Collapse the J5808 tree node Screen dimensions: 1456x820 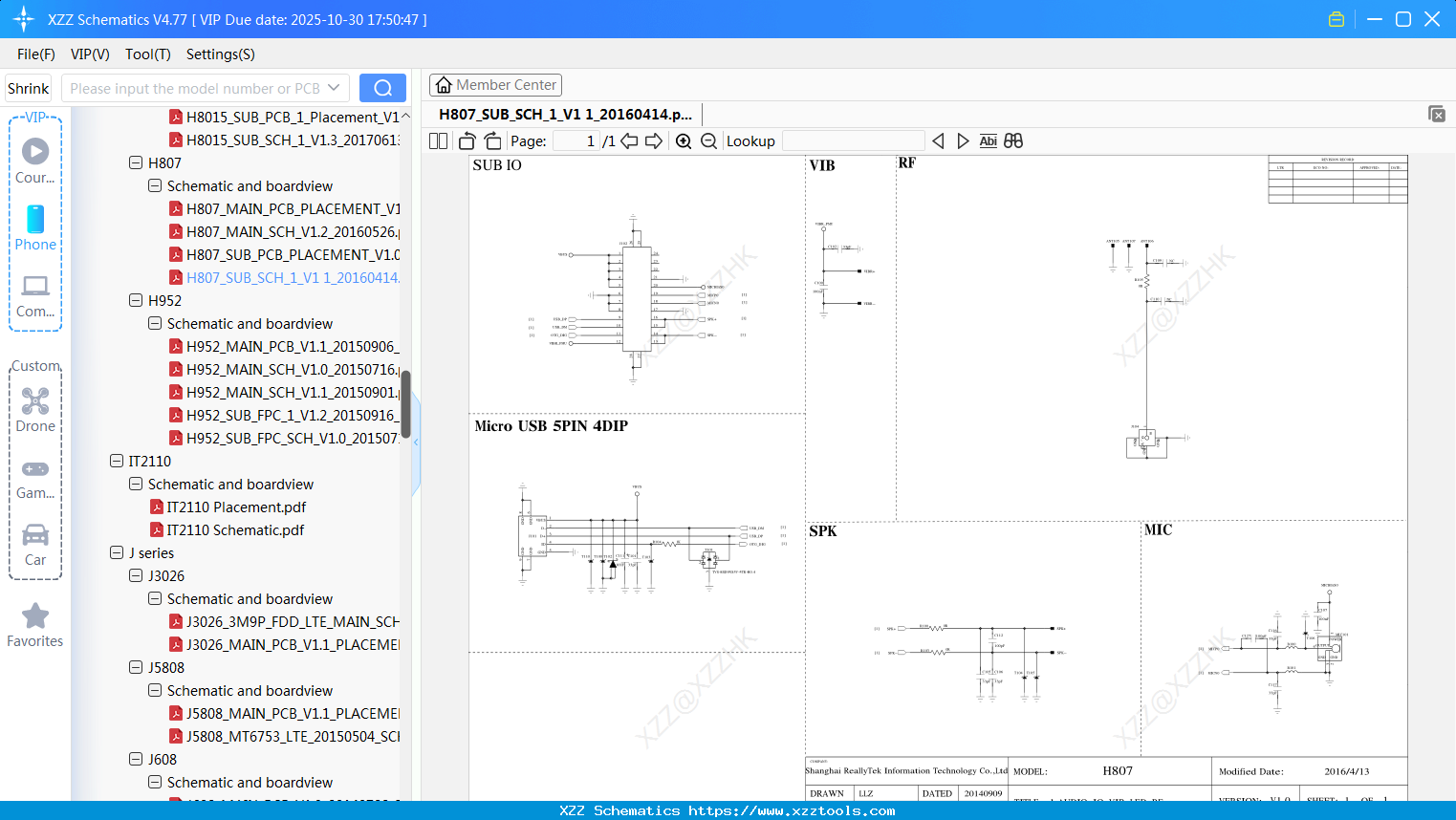136,667
